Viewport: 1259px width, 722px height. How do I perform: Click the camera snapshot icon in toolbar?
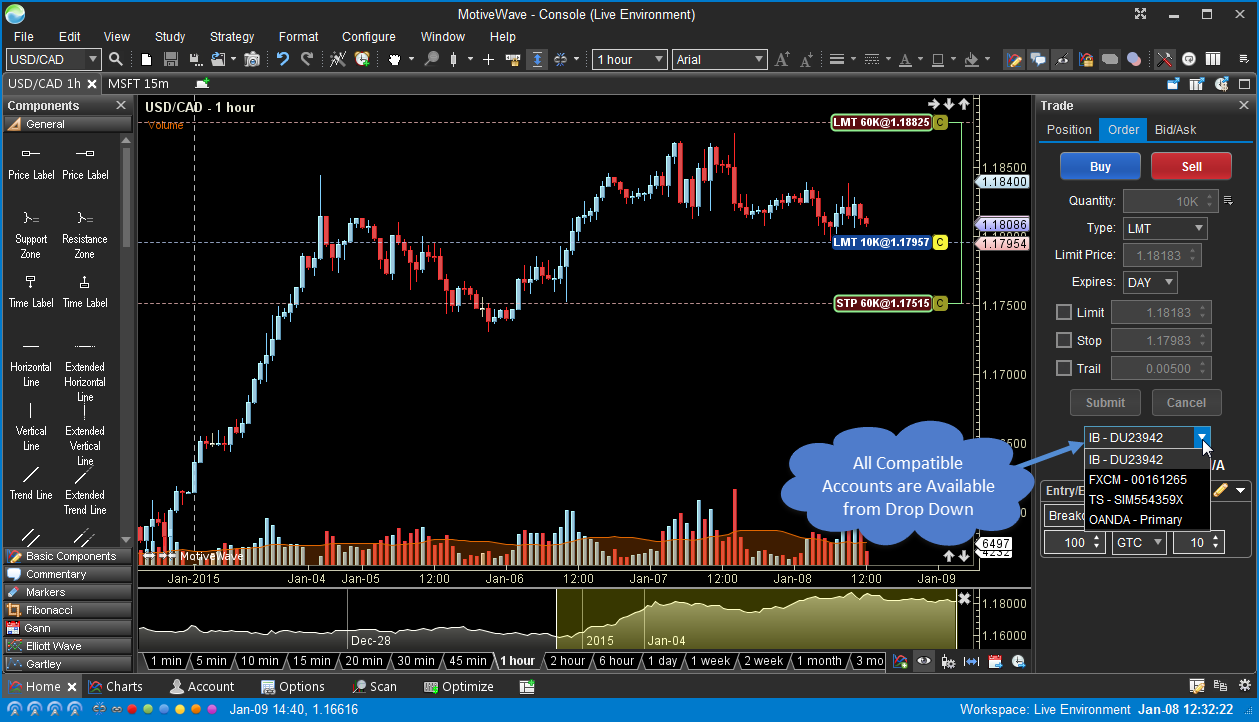[x=252, y=60]
